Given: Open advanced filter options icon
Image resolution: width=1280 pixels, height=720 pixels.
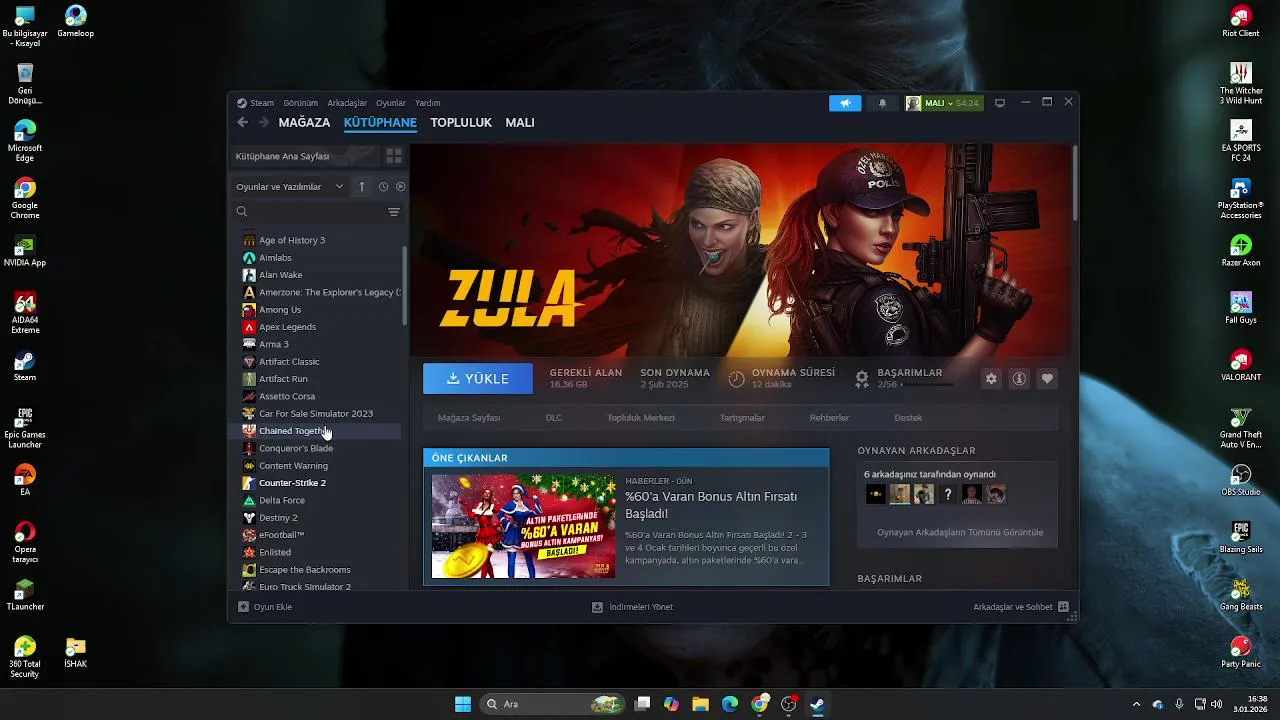Looking at the screenshot, I should 394,212.
